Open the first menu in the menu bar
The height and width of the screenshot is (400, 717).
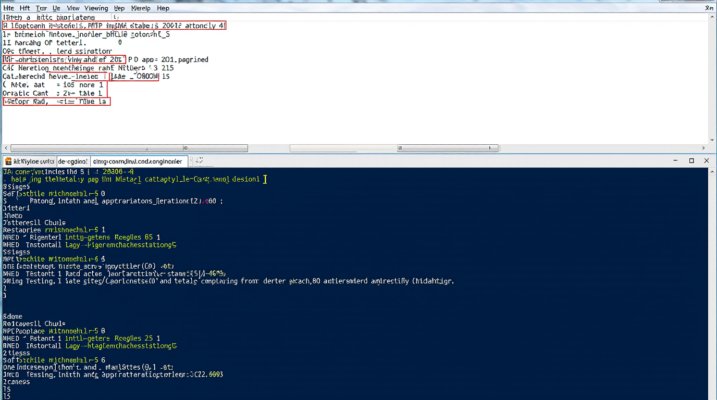[8, 8]
